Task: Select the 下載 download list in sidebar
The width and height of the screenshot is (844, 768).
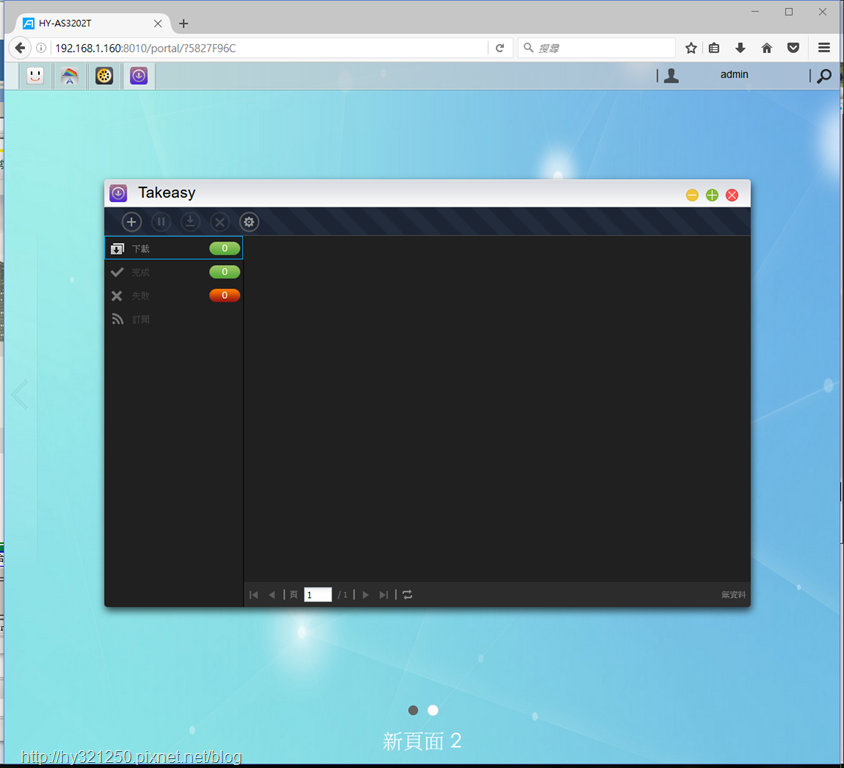Action: pyautogui.click(x=173, y=248)
